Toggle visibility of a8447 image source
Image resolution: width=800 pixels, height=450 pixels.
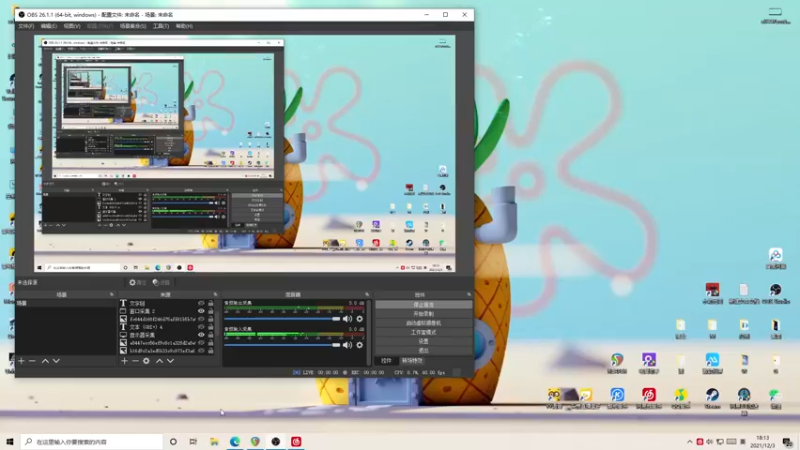tap(201, 343)
